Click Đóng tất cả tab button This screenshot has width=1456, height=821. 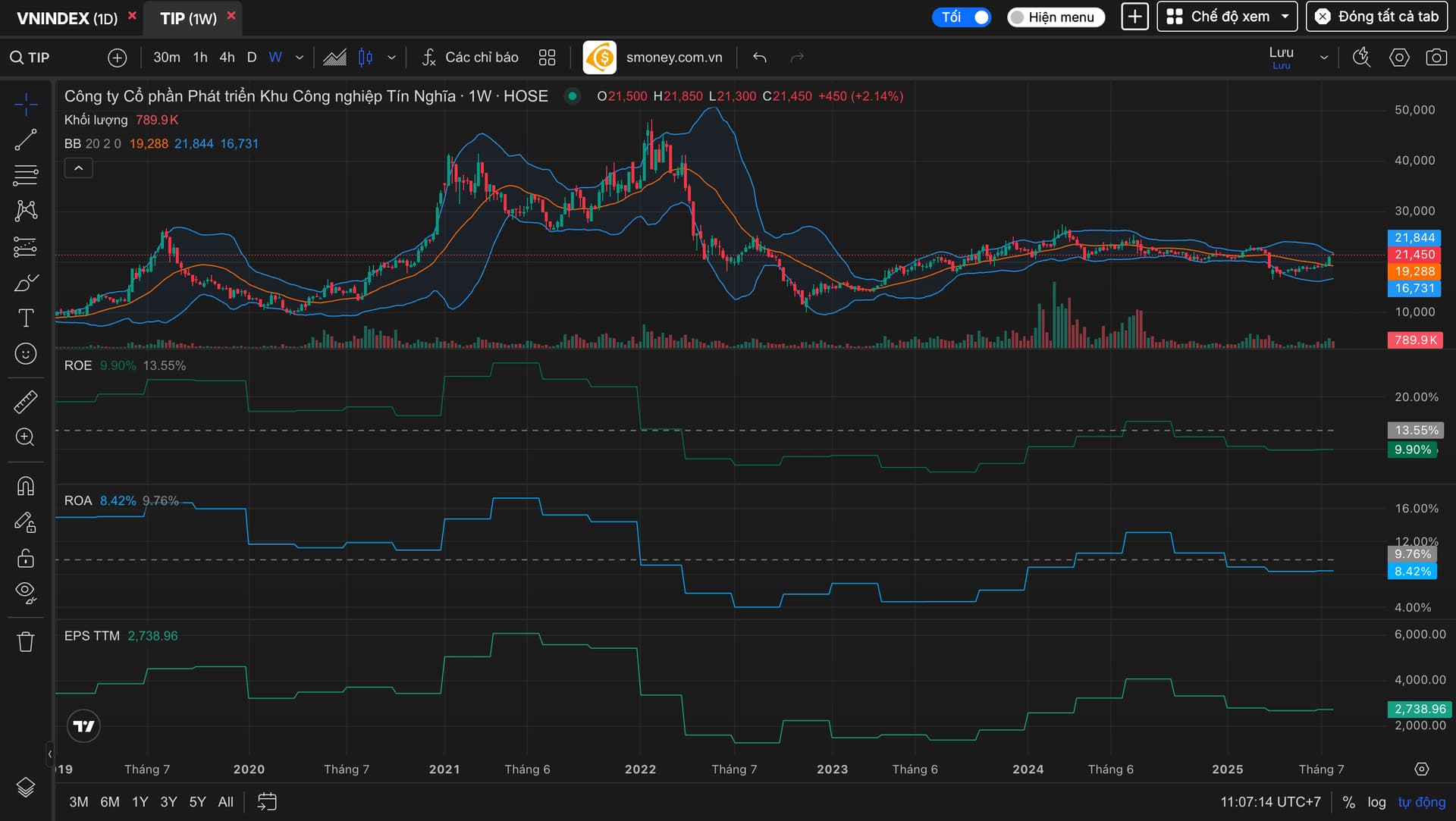[1377, 17]
